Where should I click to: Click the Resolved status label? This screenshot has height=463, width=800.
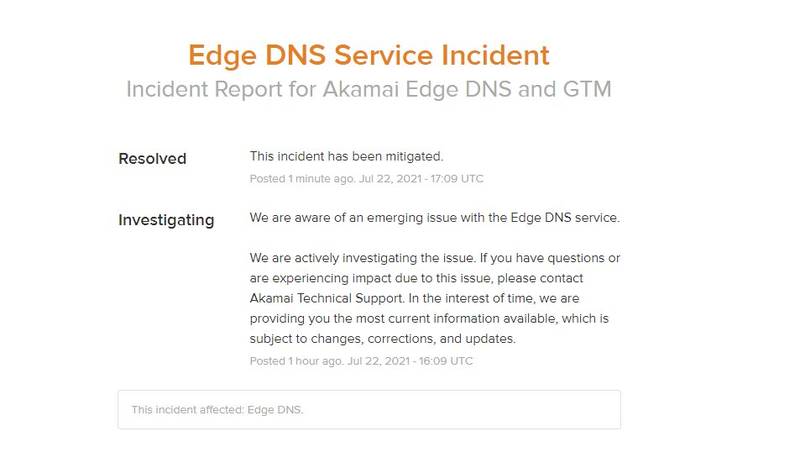pos(152,158)
